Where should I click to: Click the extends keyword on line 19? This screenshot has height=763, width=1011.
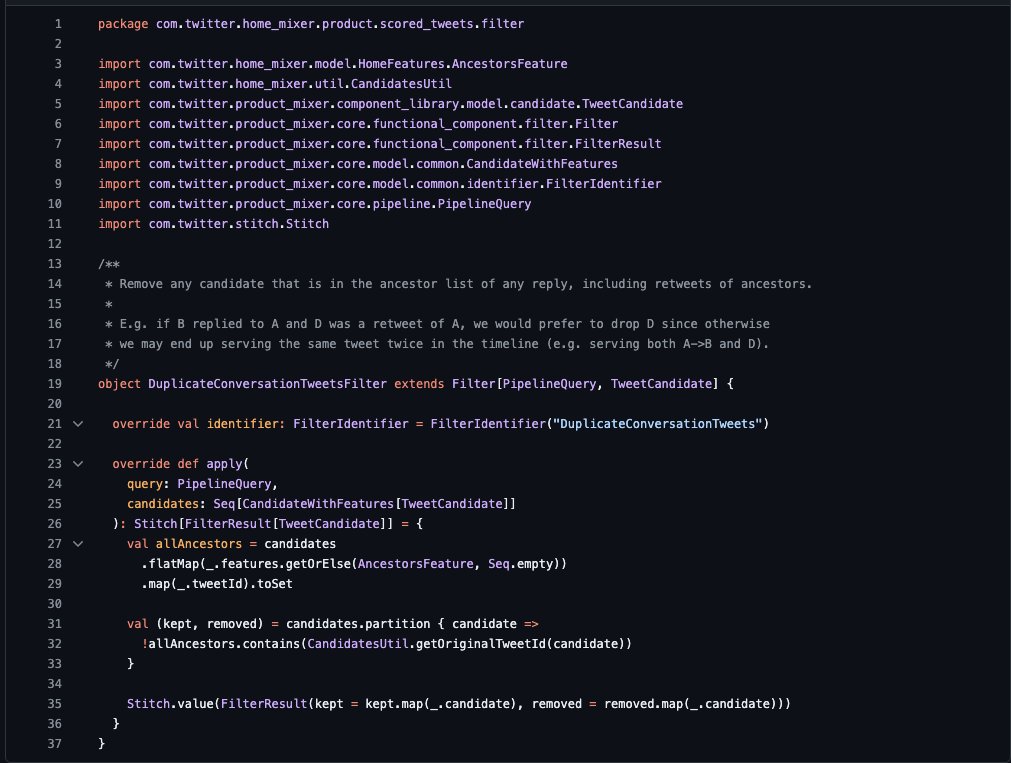click(419, 384)
